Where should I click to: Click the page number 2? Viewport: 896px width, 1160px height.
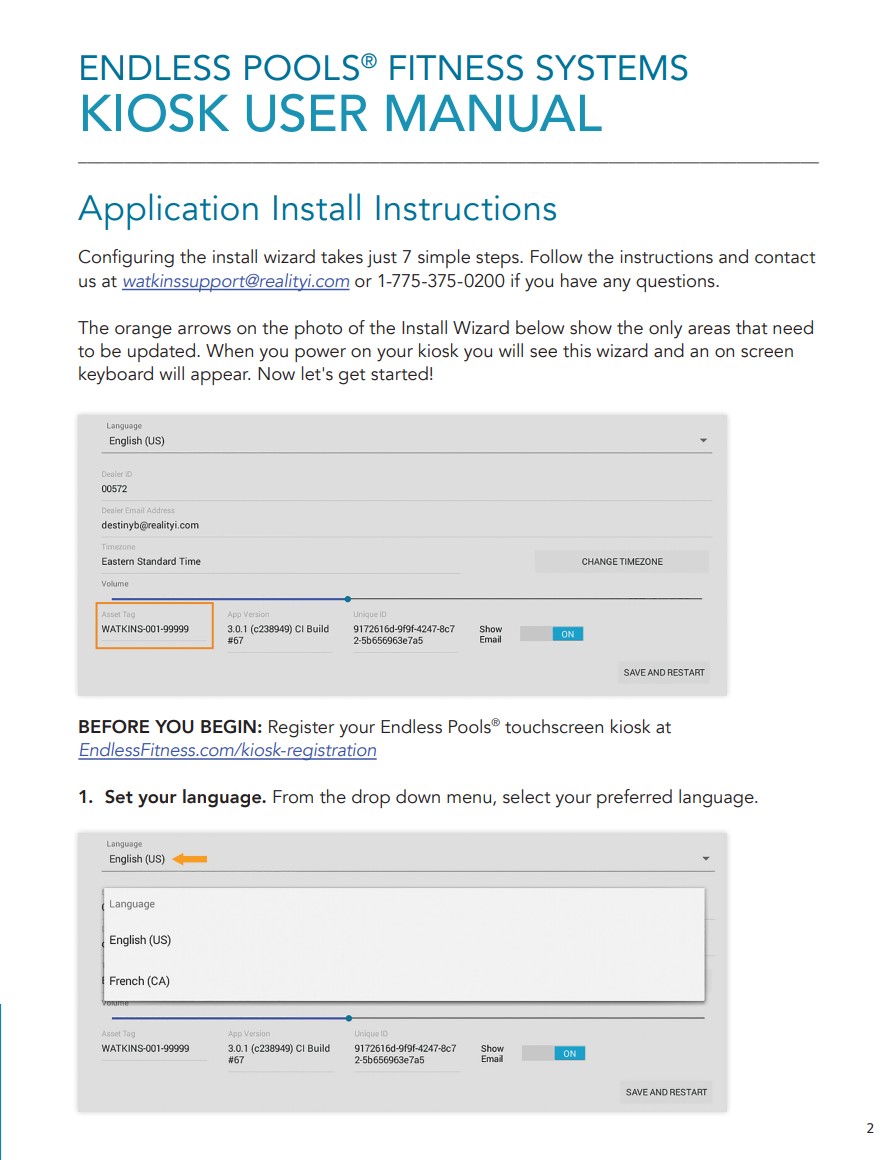pyautogui.click(x=870, y=1128)
